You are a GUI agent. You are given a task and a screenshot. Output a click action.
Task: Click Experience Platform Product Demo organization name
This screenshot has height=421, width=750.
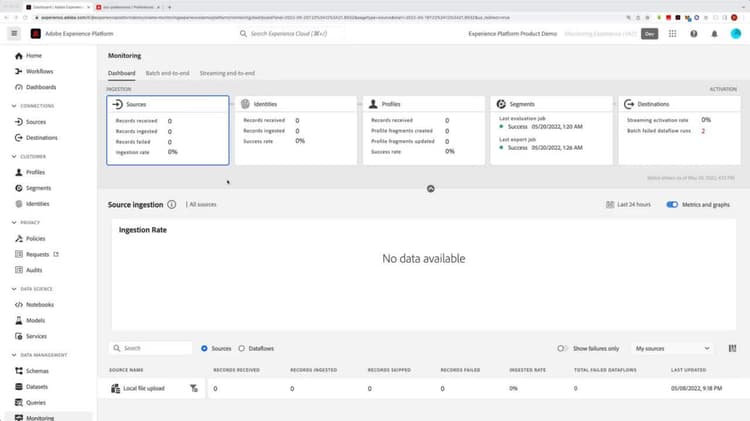[x=512, y=33]
